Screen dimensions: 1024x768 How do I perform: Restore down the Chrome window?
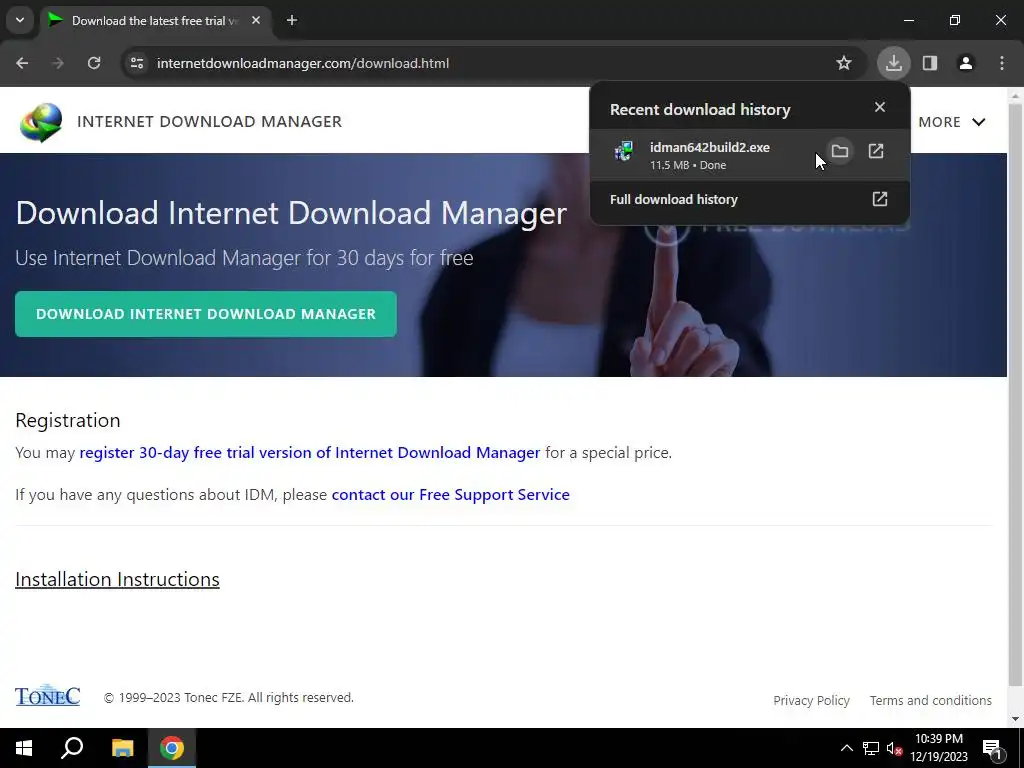click(x=955, y=20)
